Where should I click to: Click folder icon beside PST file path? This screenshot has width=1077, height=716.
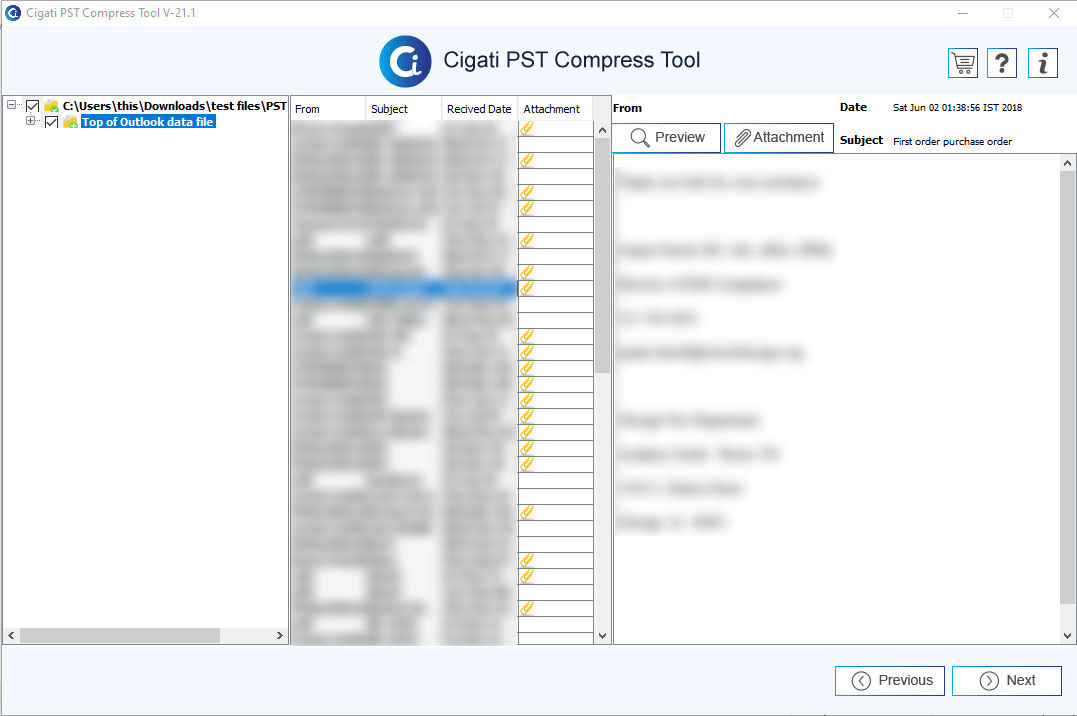point(52,106)
